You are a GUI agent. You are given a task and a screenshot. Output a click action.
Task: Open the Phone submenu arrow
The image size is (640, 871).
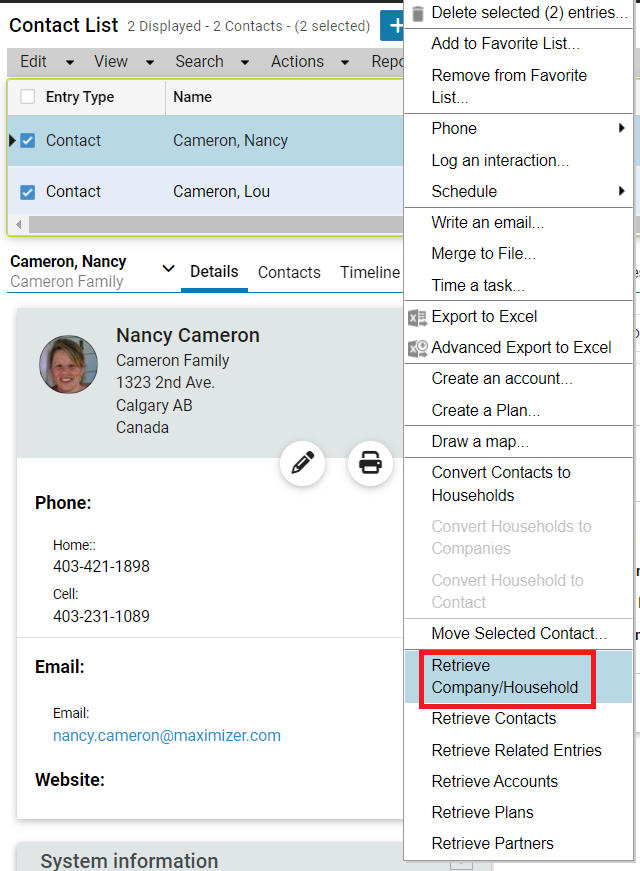pyautogui.click(x=621, y=128)
